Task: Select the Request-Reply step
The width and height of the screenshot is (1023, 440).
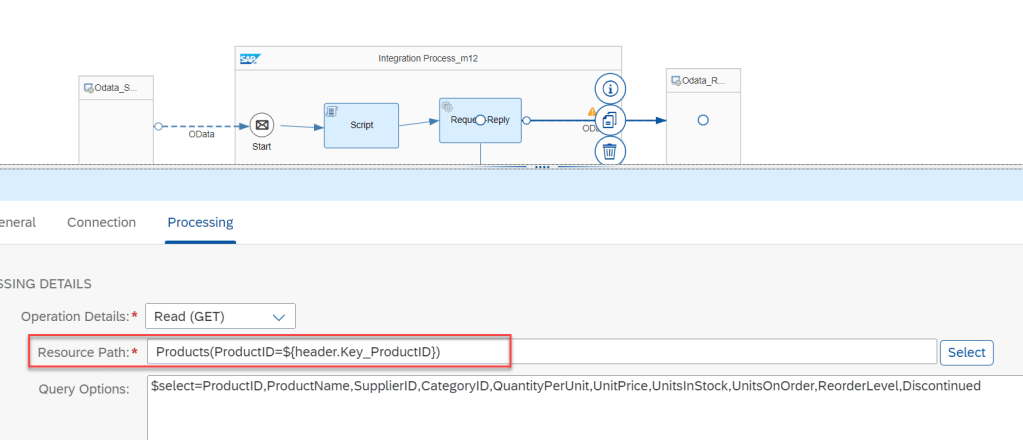Action: pos(480,121)
